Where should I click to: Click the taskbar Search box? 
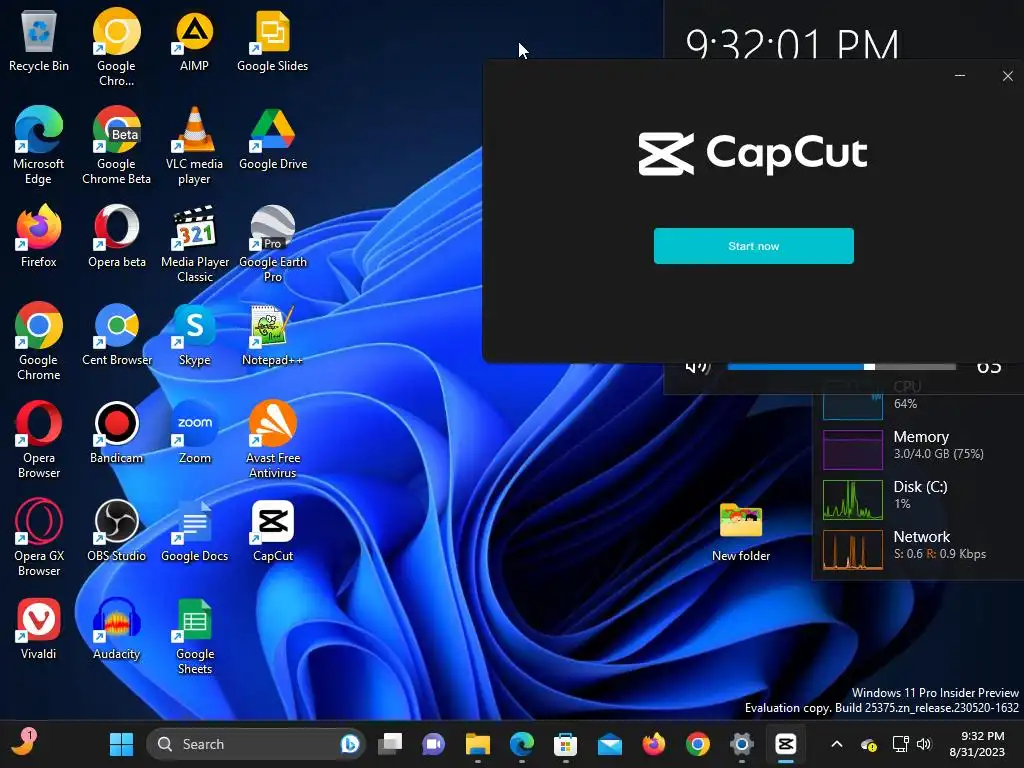[255, 744]
